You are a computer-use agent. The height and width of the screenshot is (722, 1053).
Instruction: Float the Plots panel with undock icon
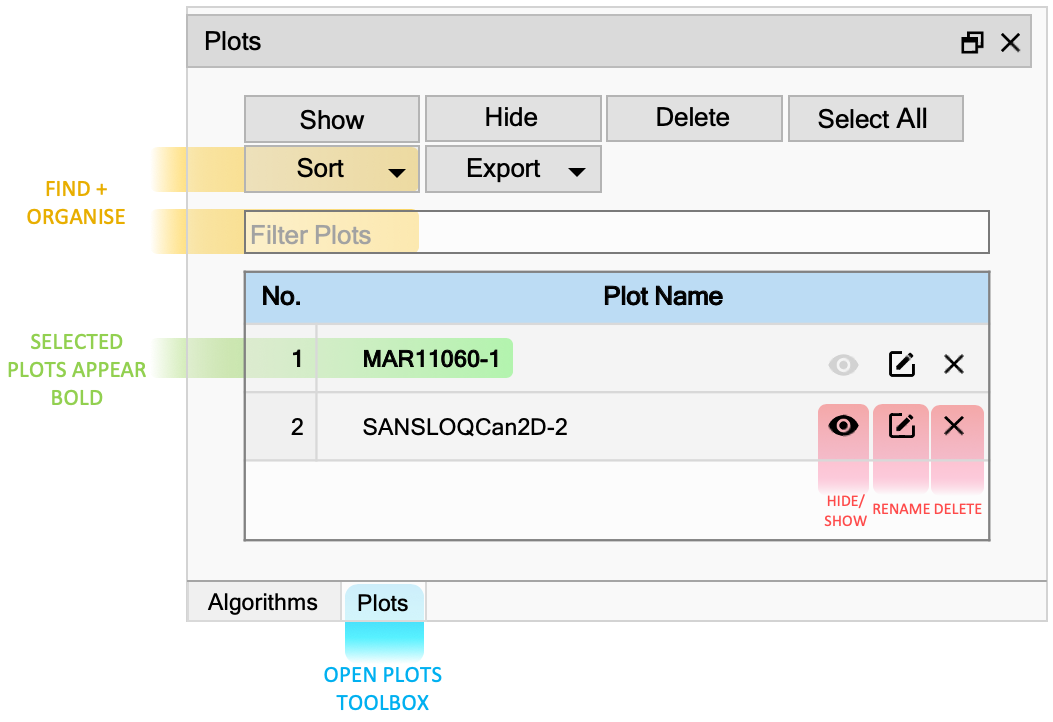point(972,42)
